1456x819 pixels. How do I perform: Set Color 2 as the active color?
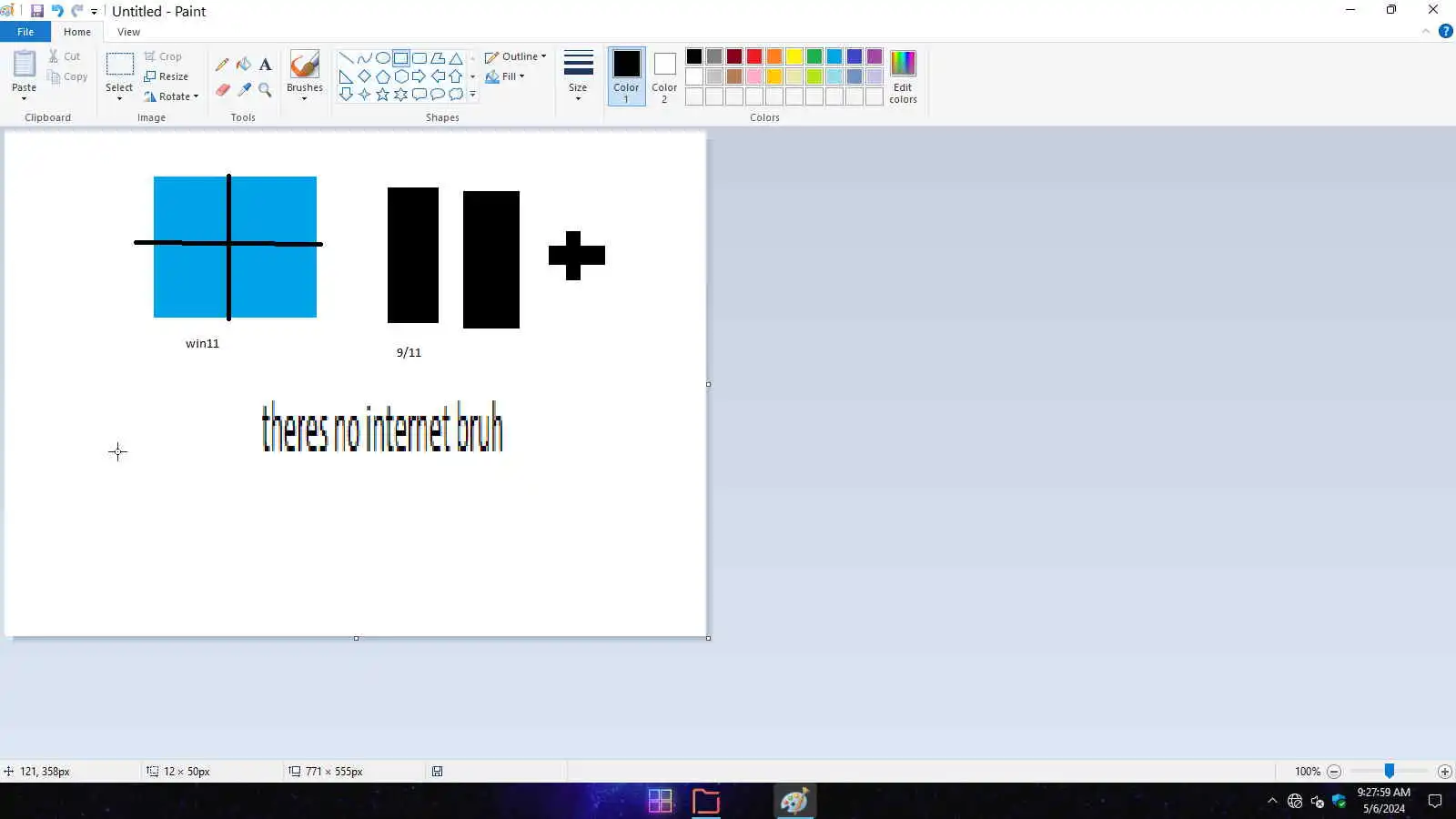pos(664,76)
